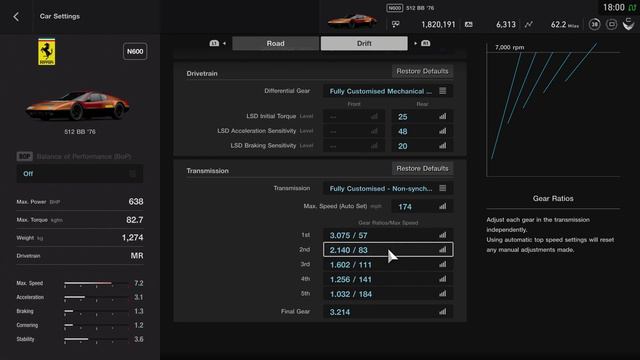Screen dimensions: 640x360
Task: Click the Max. Speed rating bar
Action: click(96, 283)
